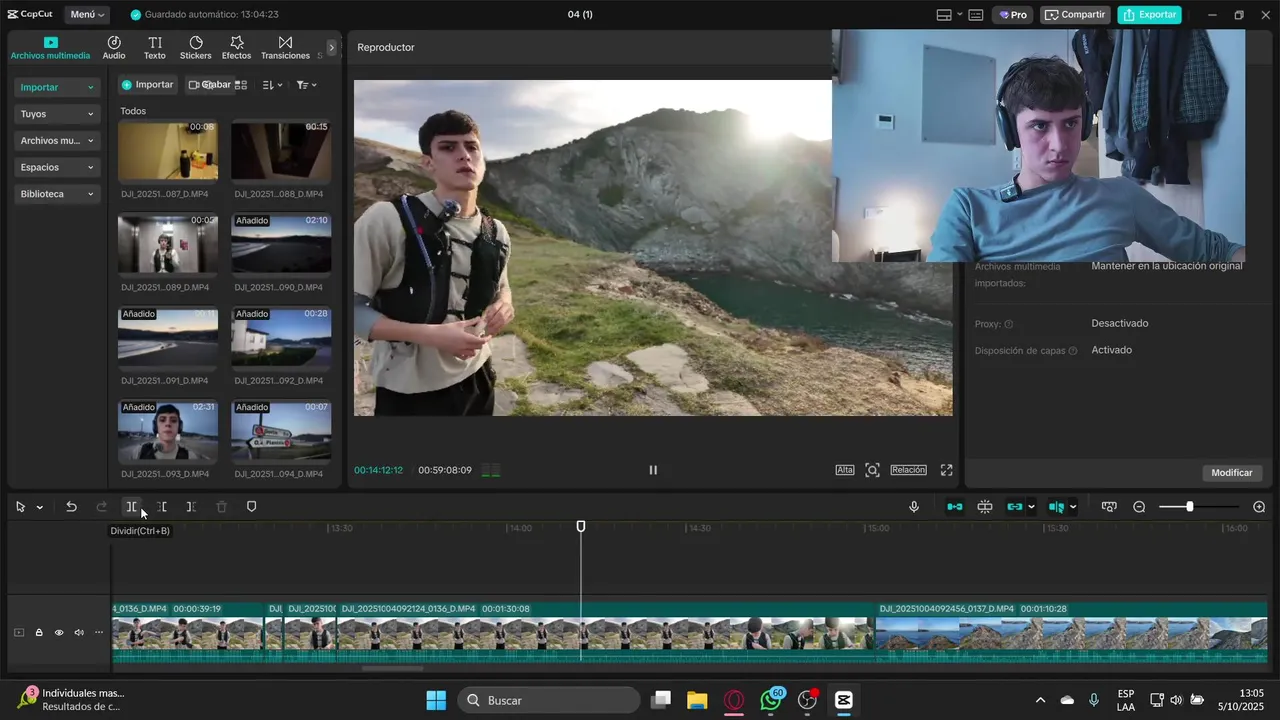The image size is (1280, 720).
Task: Open video track more options (three dots)
Action: pyautogui.click(x=99, y=632)
